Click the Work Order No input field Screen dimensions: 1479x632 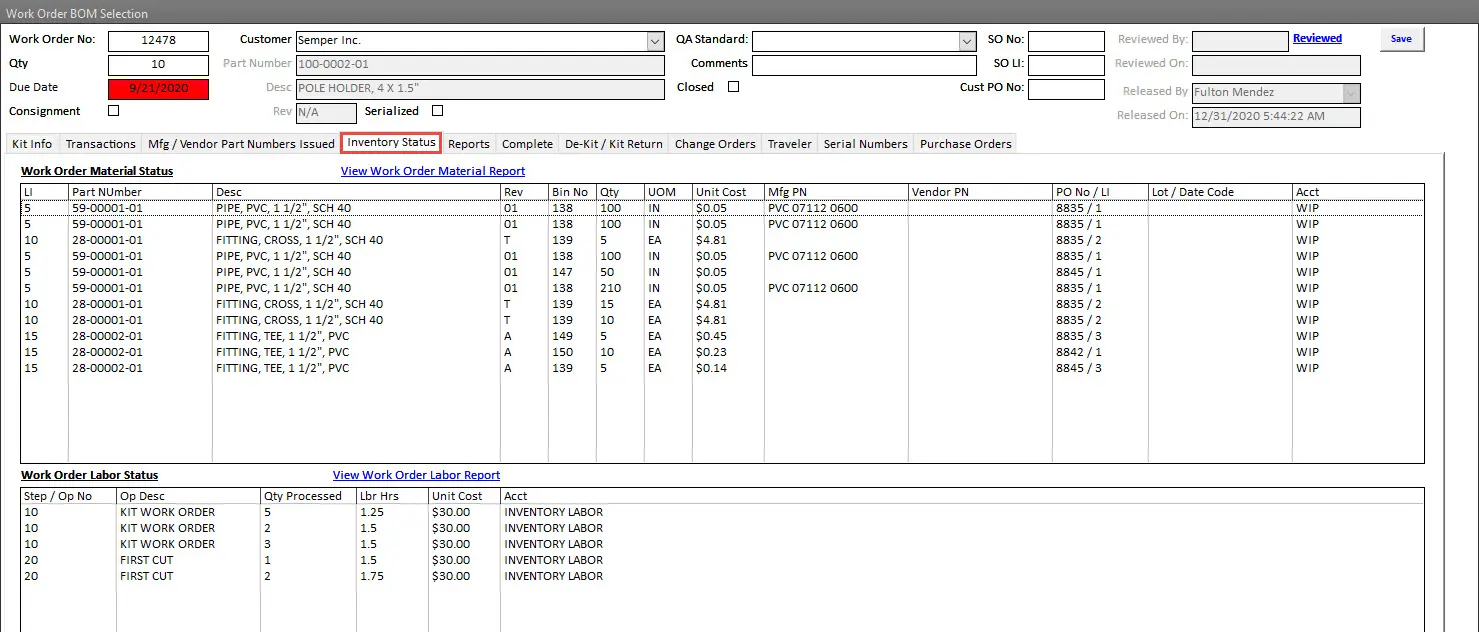158,41
